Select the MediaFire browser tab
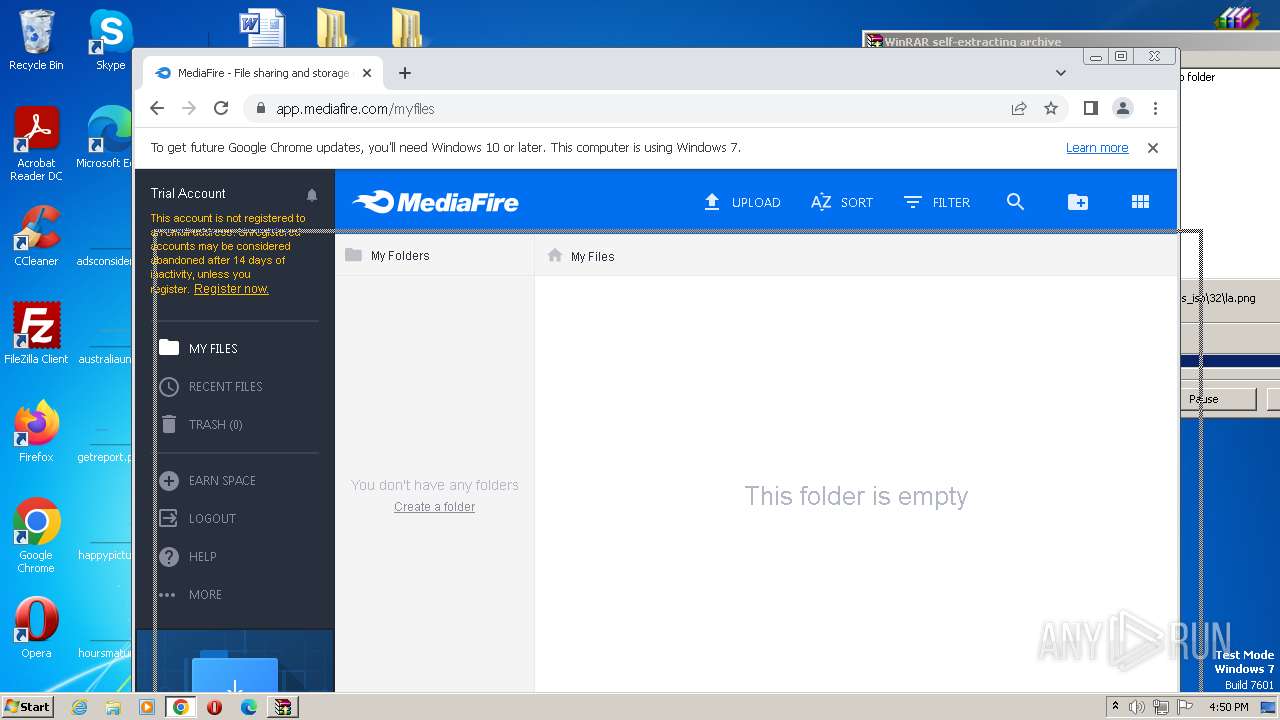Screen dimensions: 1280x720 tap(264, 73)
